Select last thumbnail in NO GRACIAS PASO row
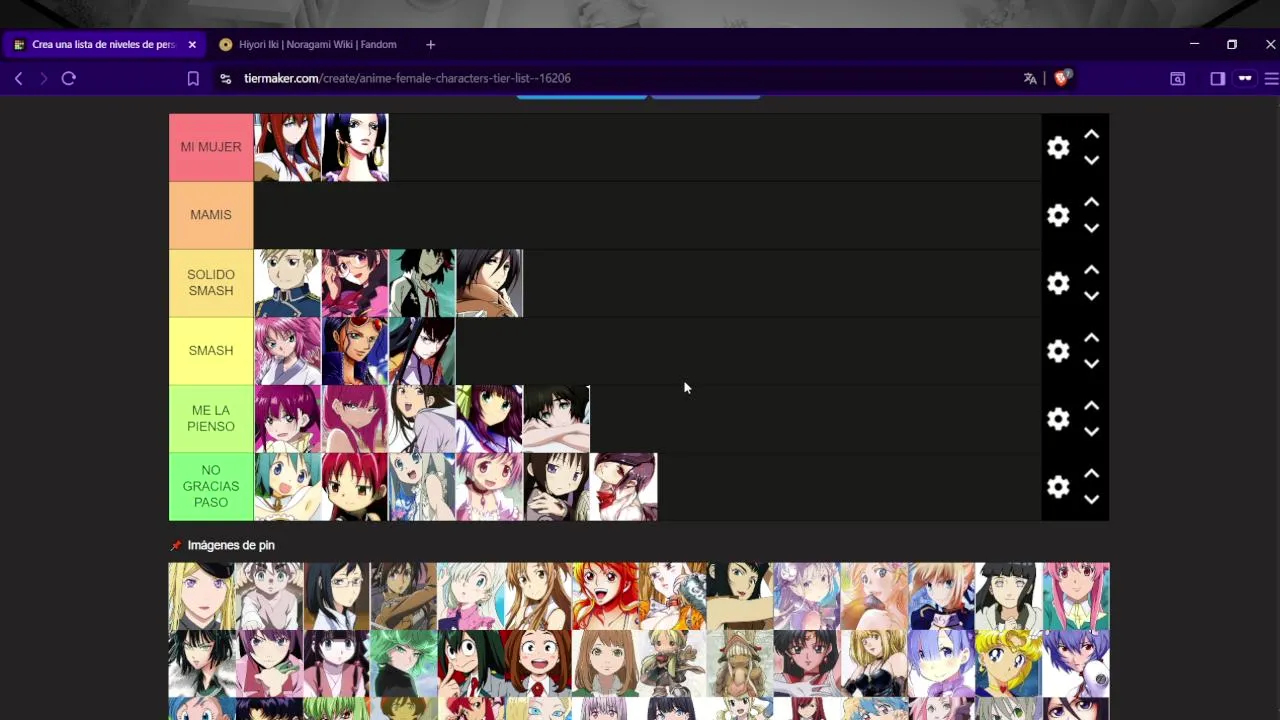 [x=624, y=487]
